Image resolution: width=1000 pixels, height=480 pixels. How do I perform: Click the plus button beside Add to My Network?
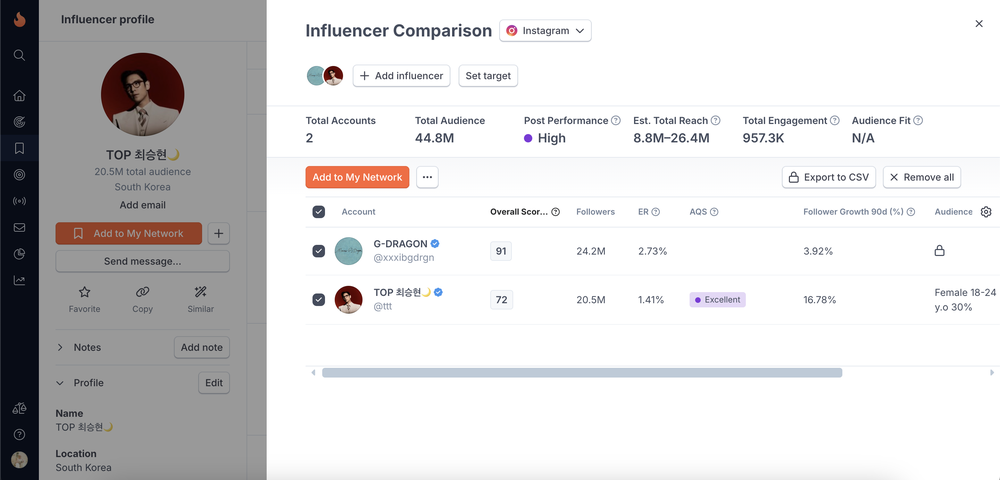coord(218,233)
